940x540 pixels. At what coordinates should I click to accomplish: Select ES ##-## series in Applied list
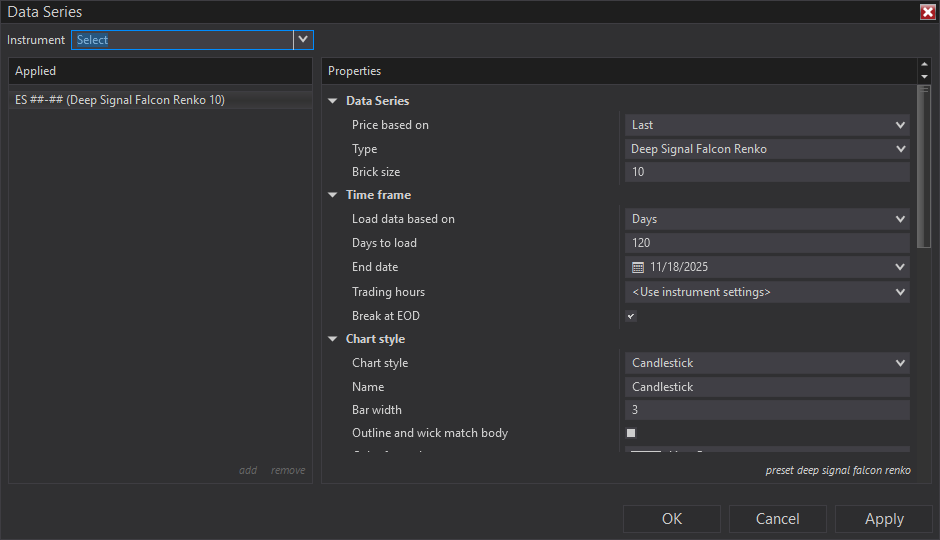click(x=120, y=100)
